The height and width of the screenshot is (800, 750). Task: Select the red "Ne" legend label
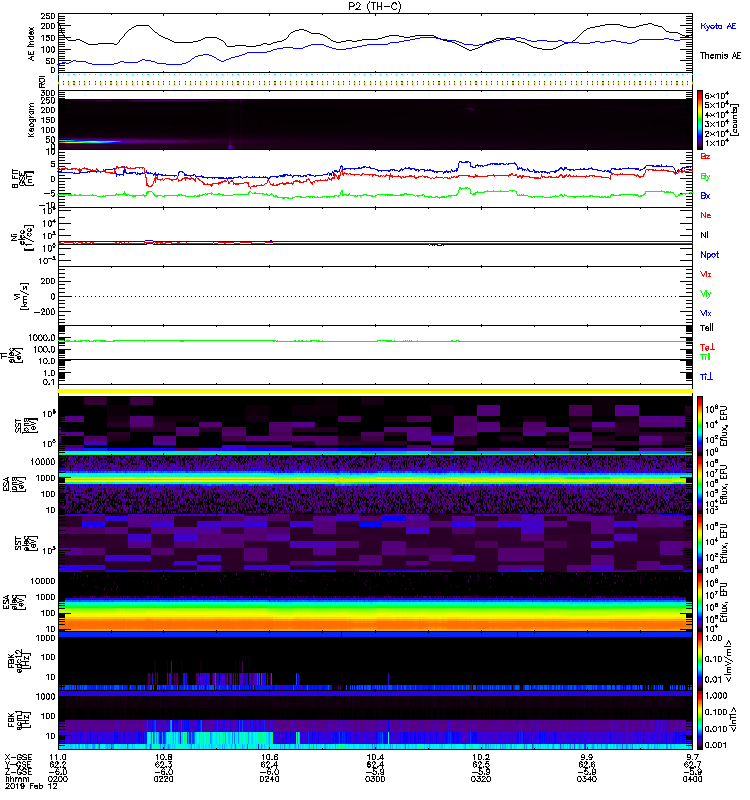[705, 215]
